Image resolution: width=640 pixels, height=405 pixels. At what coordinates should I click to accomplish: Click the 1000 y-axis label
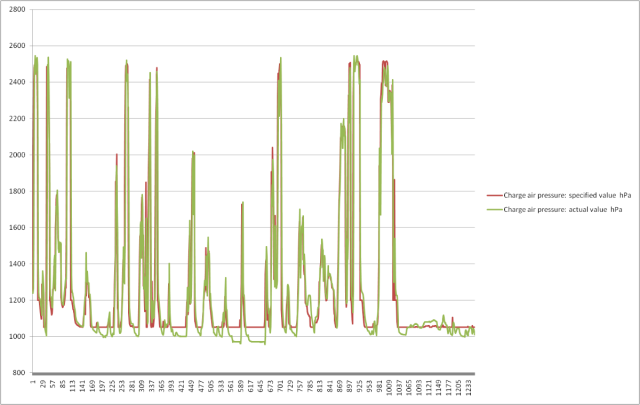pyautogui.click(x=20, y=337)
